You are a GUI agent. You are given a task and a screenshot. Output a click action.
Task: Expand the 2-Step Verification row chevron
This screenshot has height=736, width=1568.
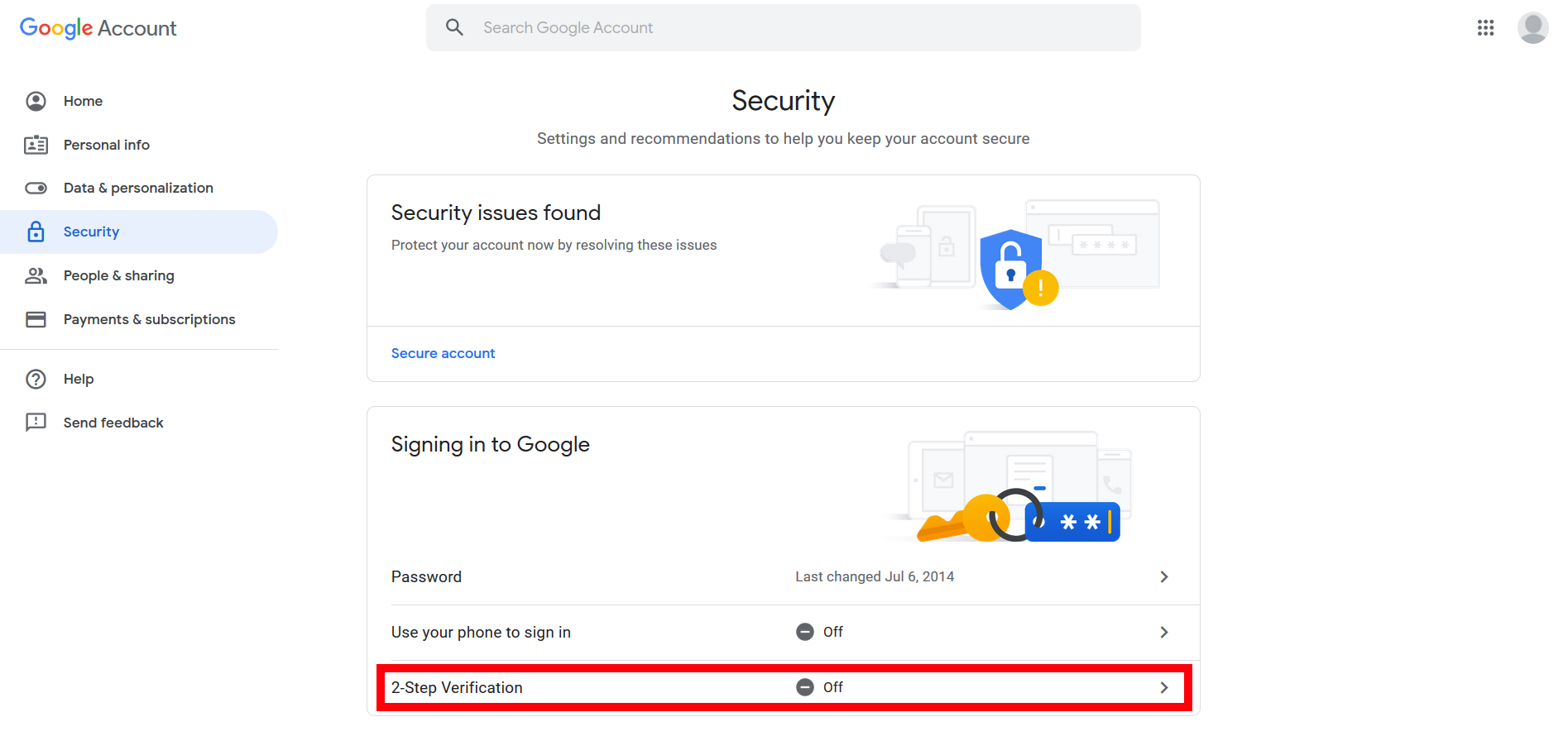(x=1163, y=687)
